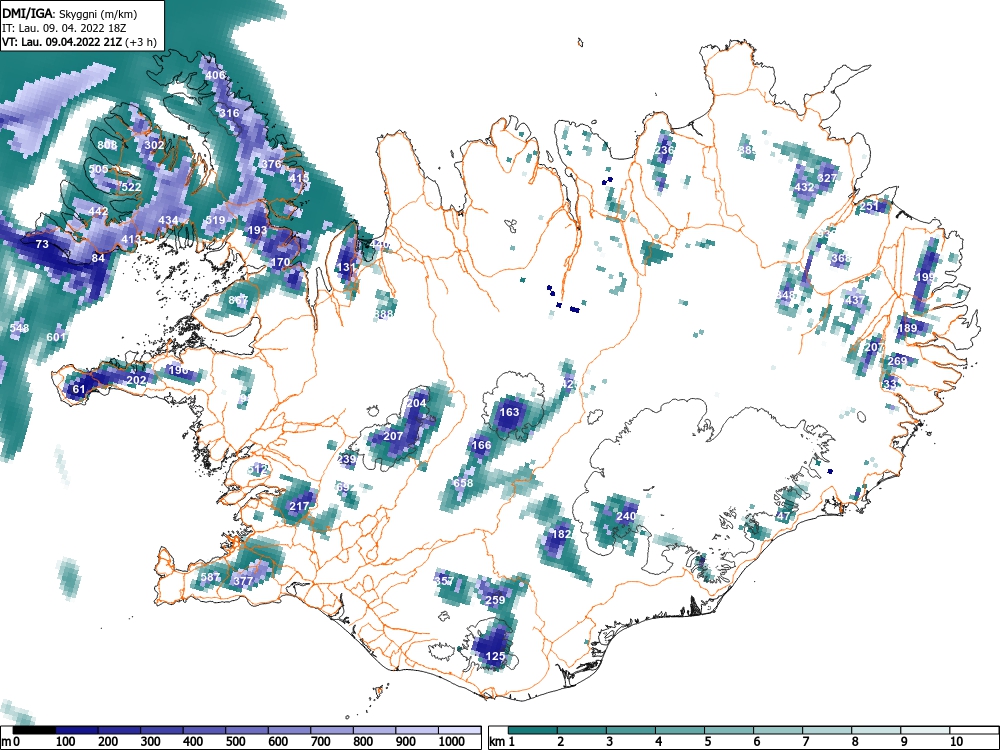Click the northeast value '327'
Screen dimensions: 1000x750
827,178
